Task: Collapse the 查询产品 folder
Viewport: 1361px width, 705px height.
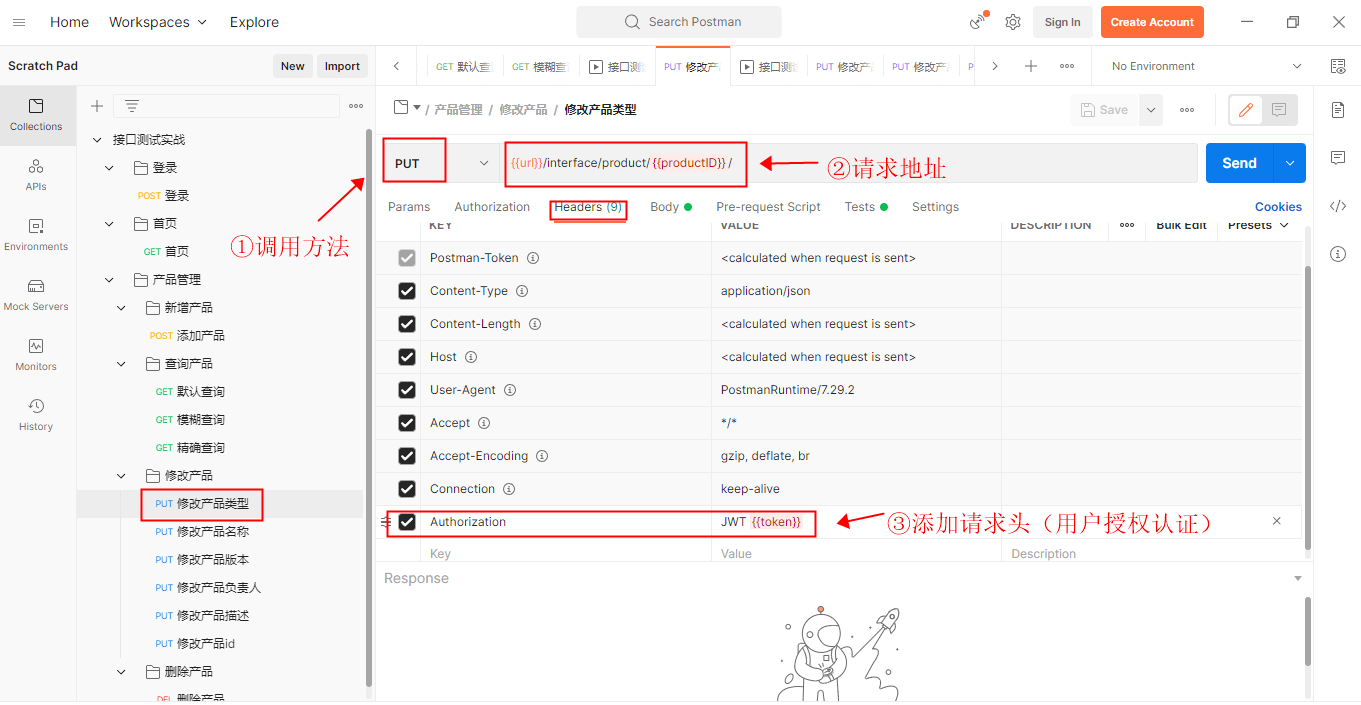Action: tap(121, 364)
